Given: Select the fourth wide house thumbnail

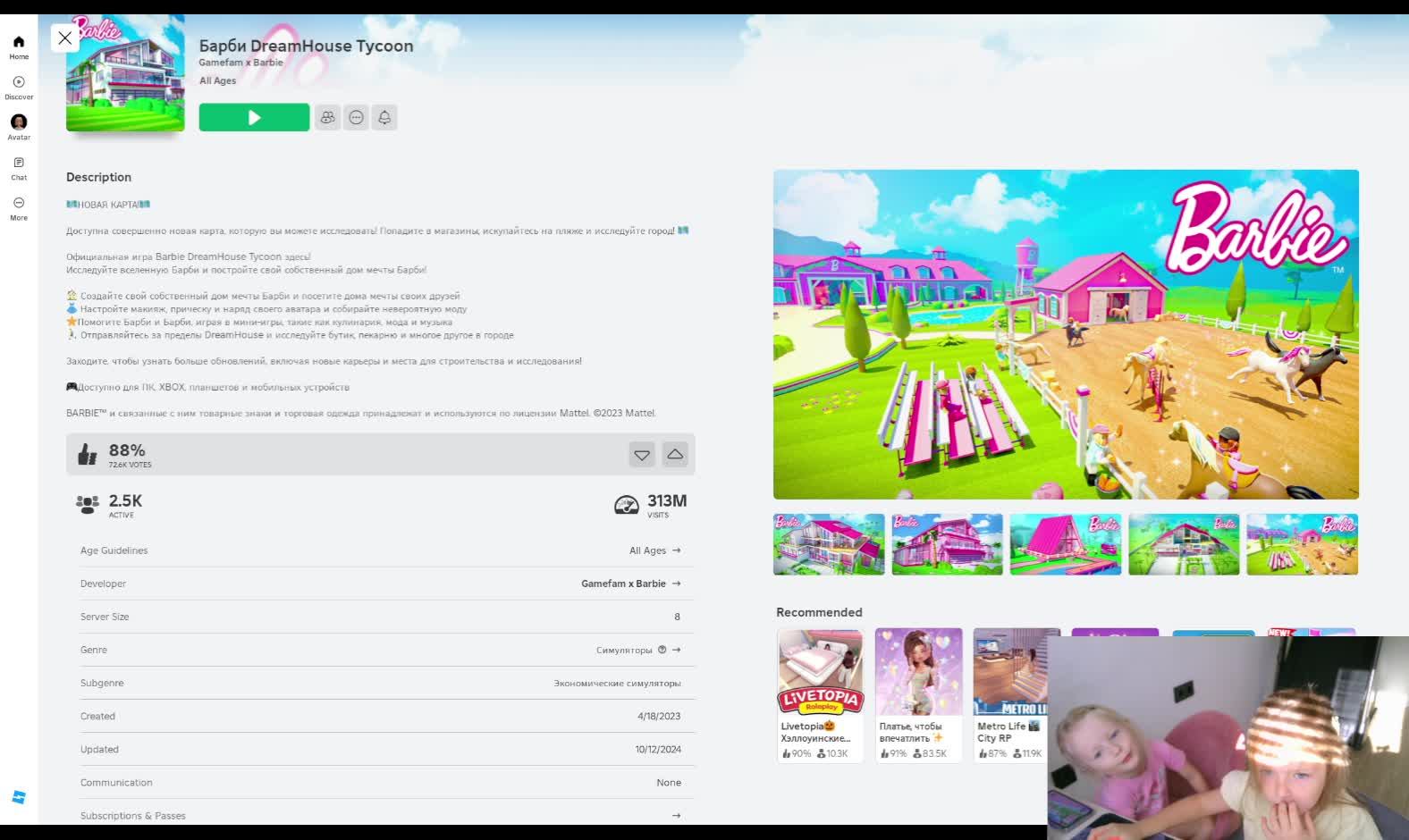Looking at the screenshot, I should coord(1184,544).
